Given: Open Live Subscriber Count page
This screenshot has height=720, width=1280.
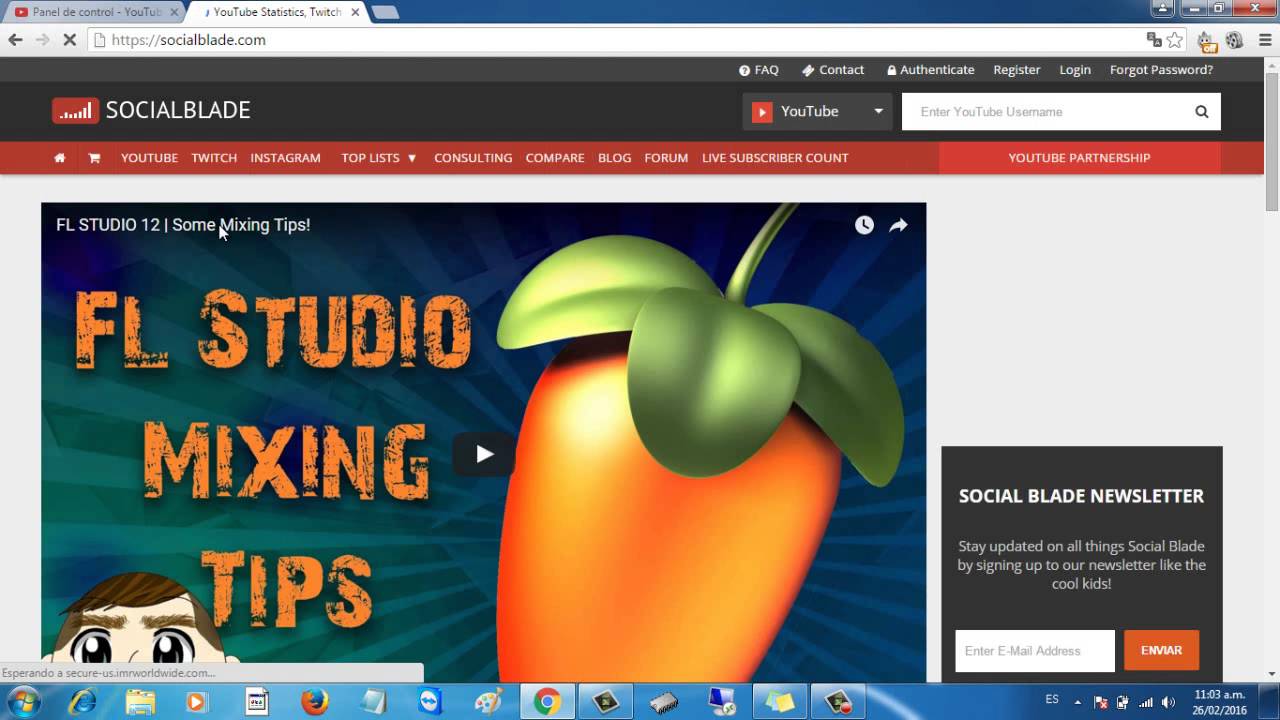Looking at the screenshot, I should [775, 158].
